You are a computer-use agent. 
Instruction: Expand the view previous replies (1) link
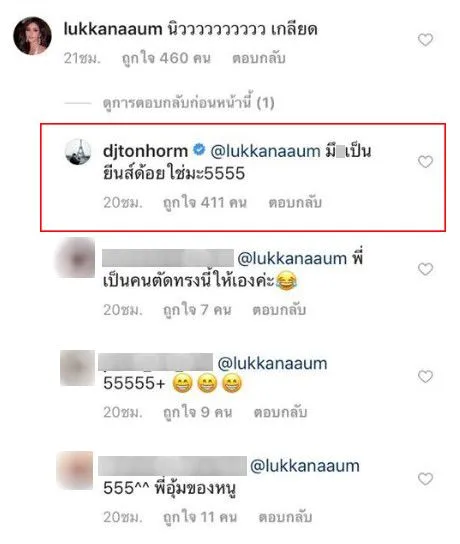[x=188, y=103]
